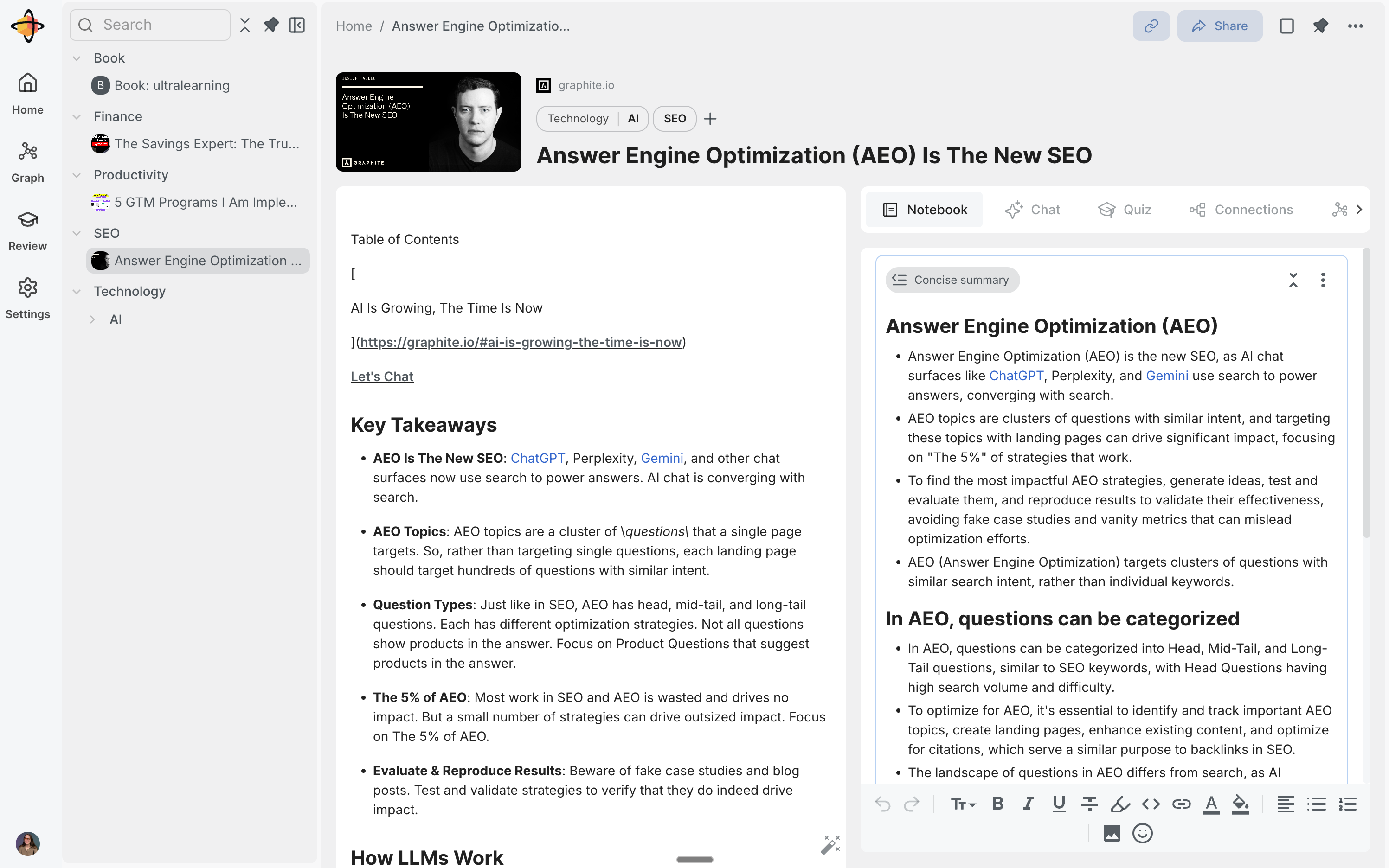This screenshot has width=1389, height=868.
Task: Click the magic wand icon in article
Action: 830,844
